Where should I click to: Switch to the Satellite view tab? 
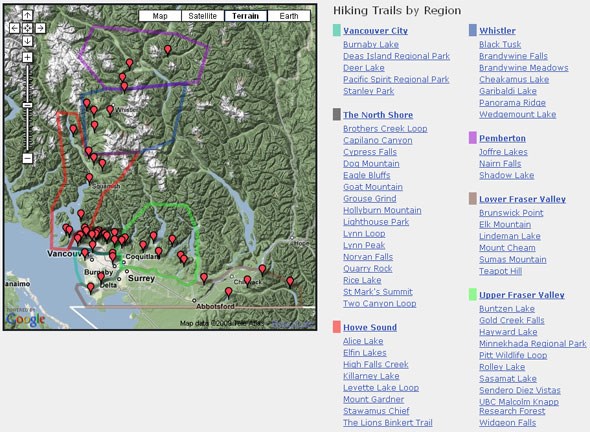click(x=203, y=16)
